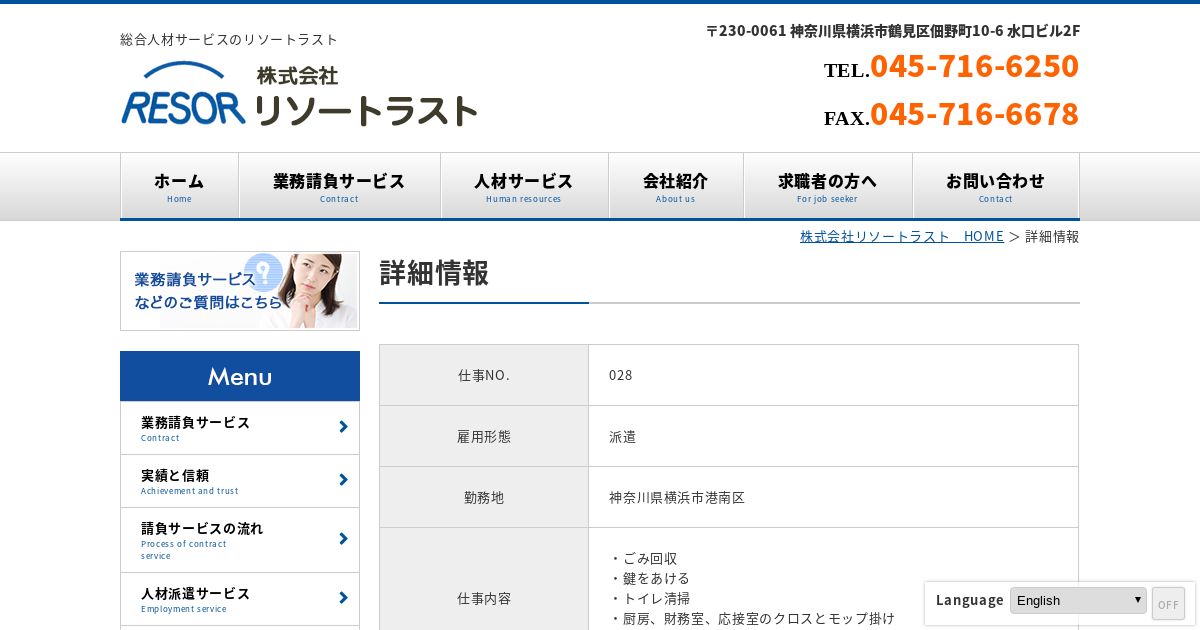This screenshot has width=1200, height=630.
Task: Click the 総合人材サービスのリソートラスト tagline
Action: pyautogui.click(x=229, y=39)
